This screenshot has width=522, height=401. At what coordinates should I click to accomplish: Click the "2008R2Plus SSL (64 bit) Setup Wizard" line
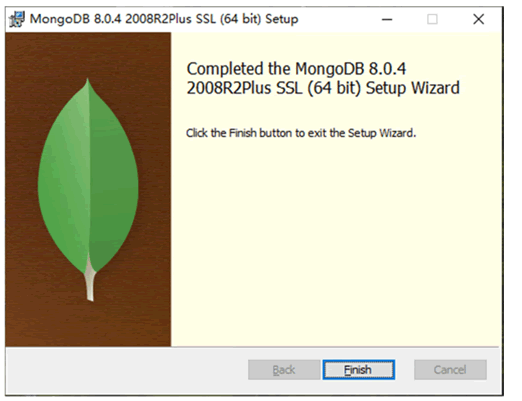[323, 88]
